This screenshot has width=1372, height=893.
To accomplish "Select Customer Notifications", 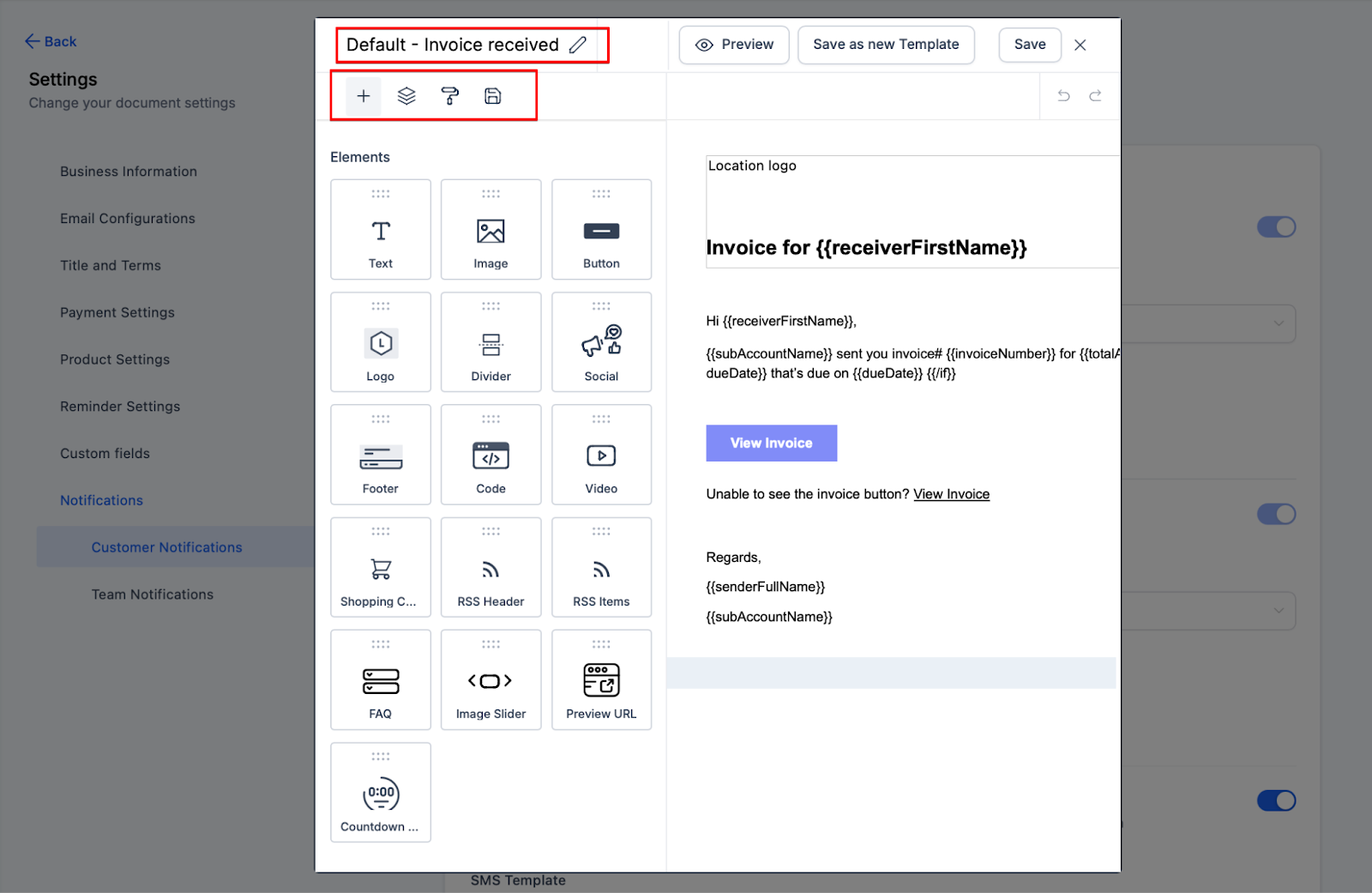I will click(176, 547).
